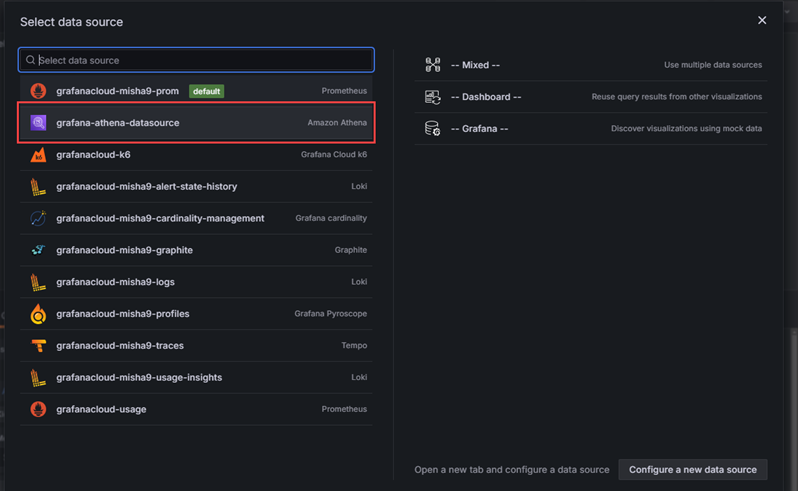
Task: Select the grafanacloud-usage Prometheus entry
Action: point(101,409)
